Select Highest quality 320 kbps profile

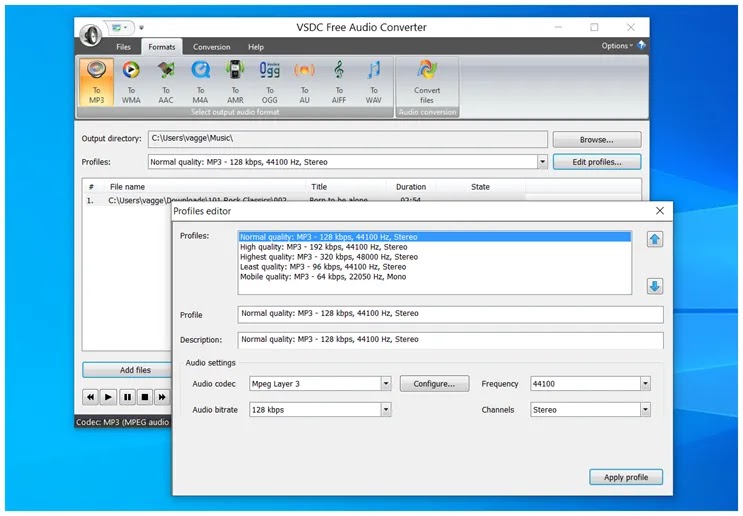click(435, 257)
